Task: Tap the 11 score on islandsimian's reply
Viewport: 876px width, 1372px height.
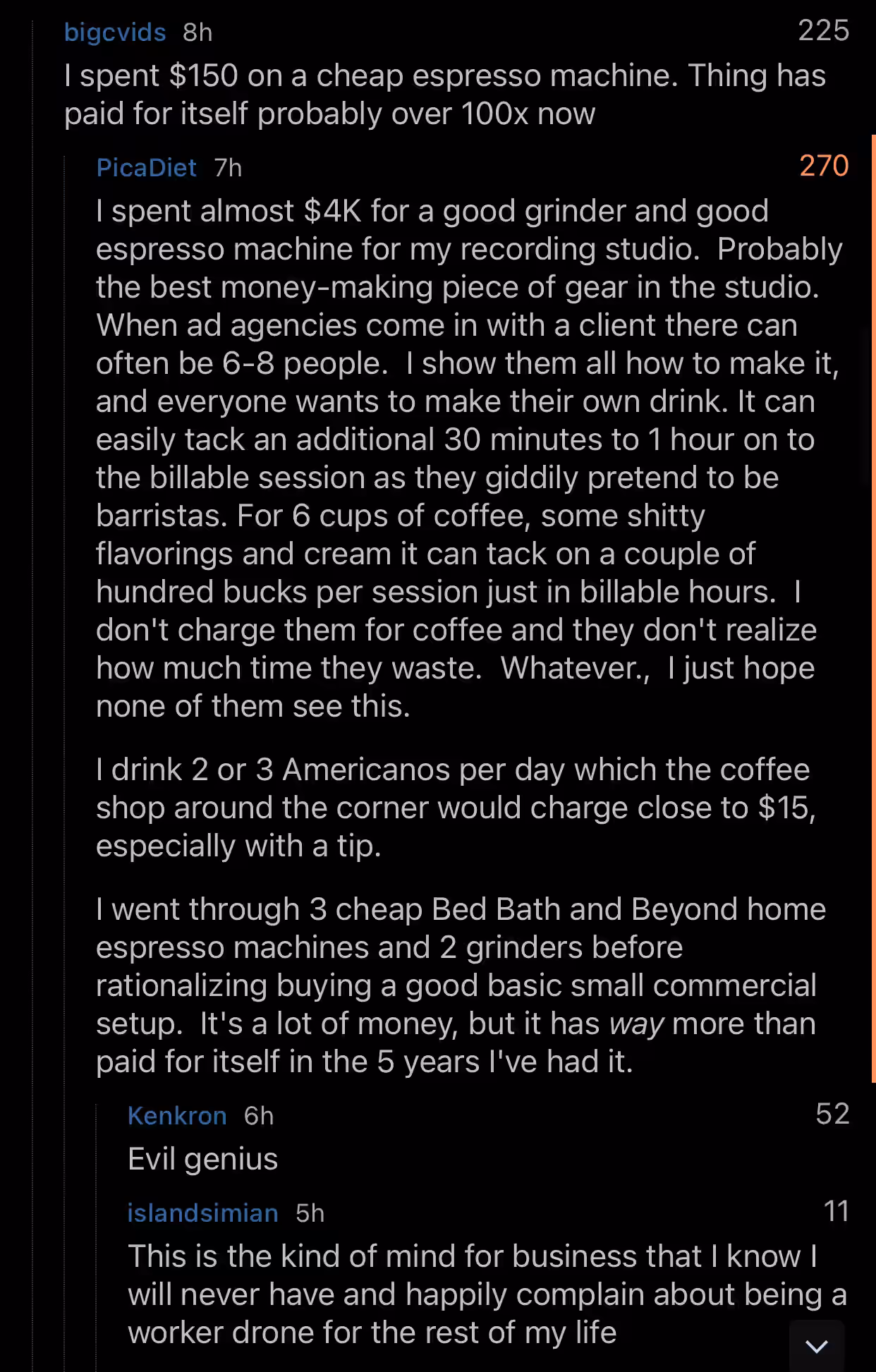Action: pos(837,1211)
